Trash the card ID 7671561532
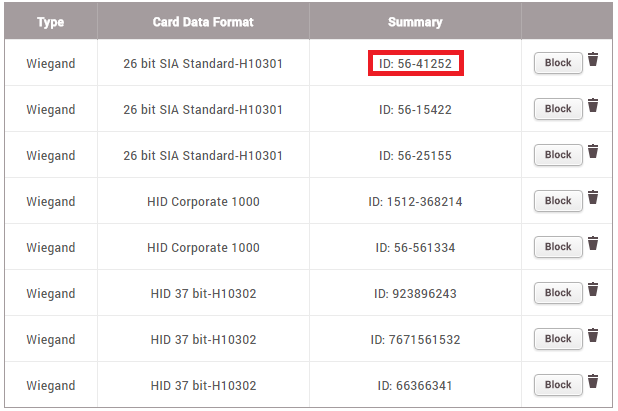Image resolution: width=618 pixels, height=411 pixels. [x=593, y=336]
